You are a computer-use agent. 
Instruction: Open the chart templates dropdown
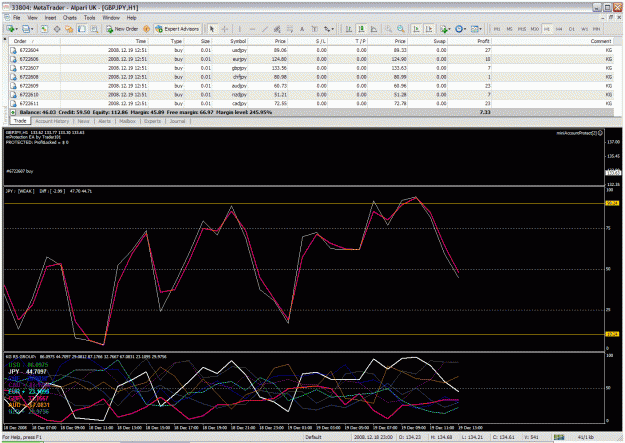tap(476, 29)
